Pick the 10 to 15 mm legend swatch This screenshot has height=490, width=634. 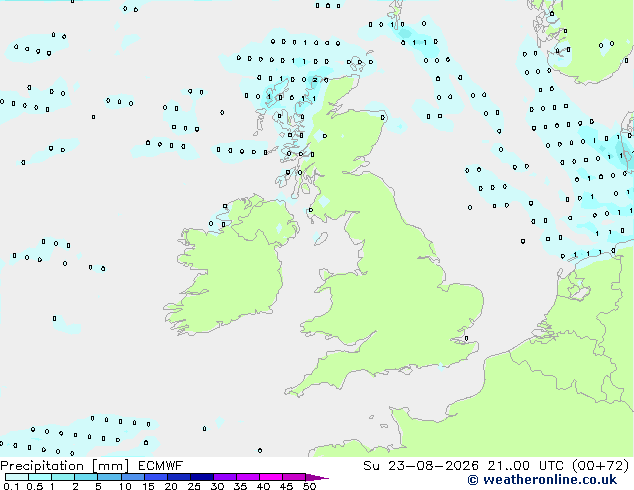[x=132, y=477]
